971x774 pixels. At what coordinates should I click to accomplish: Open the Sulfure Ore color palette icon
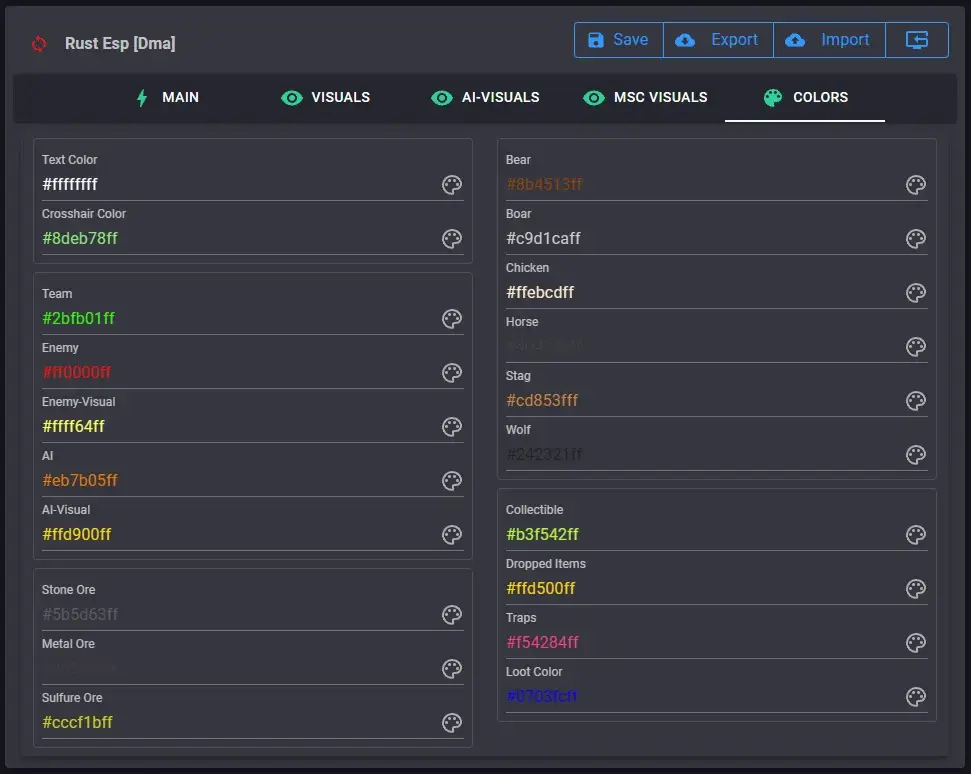click(x=451, y=722)
